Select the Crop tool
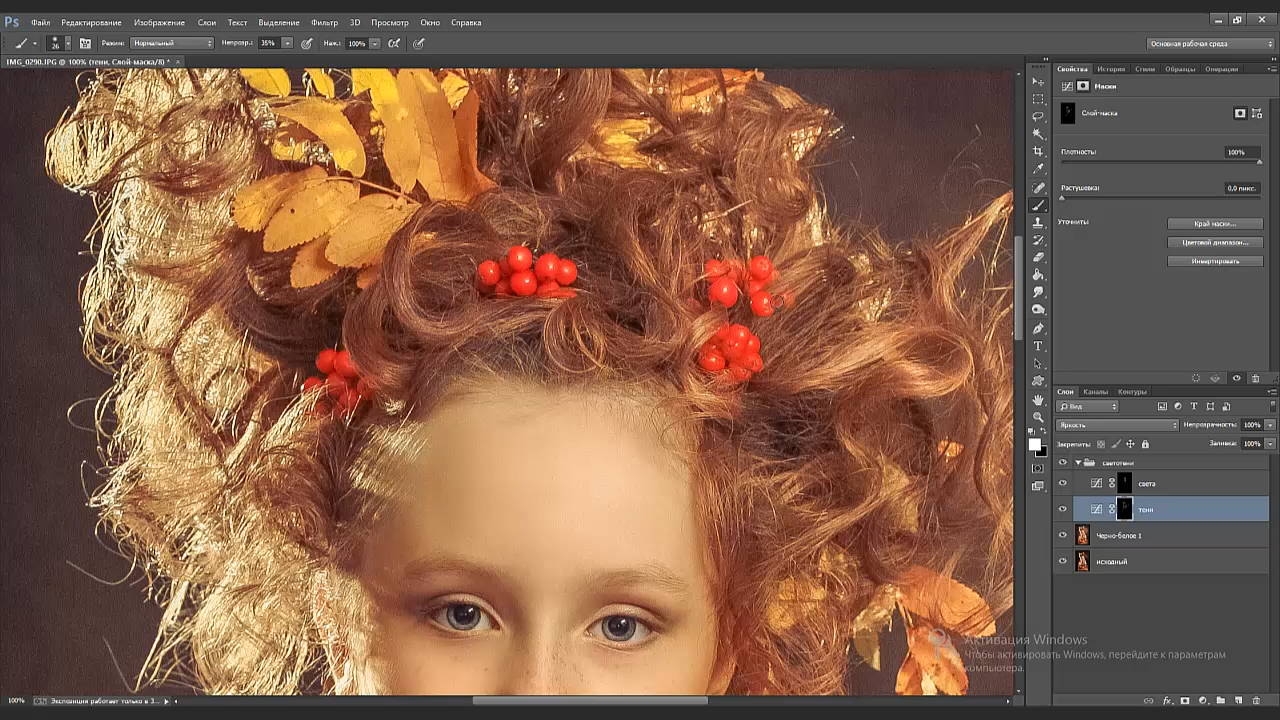1280x720 pixels. coord(1038,151)
